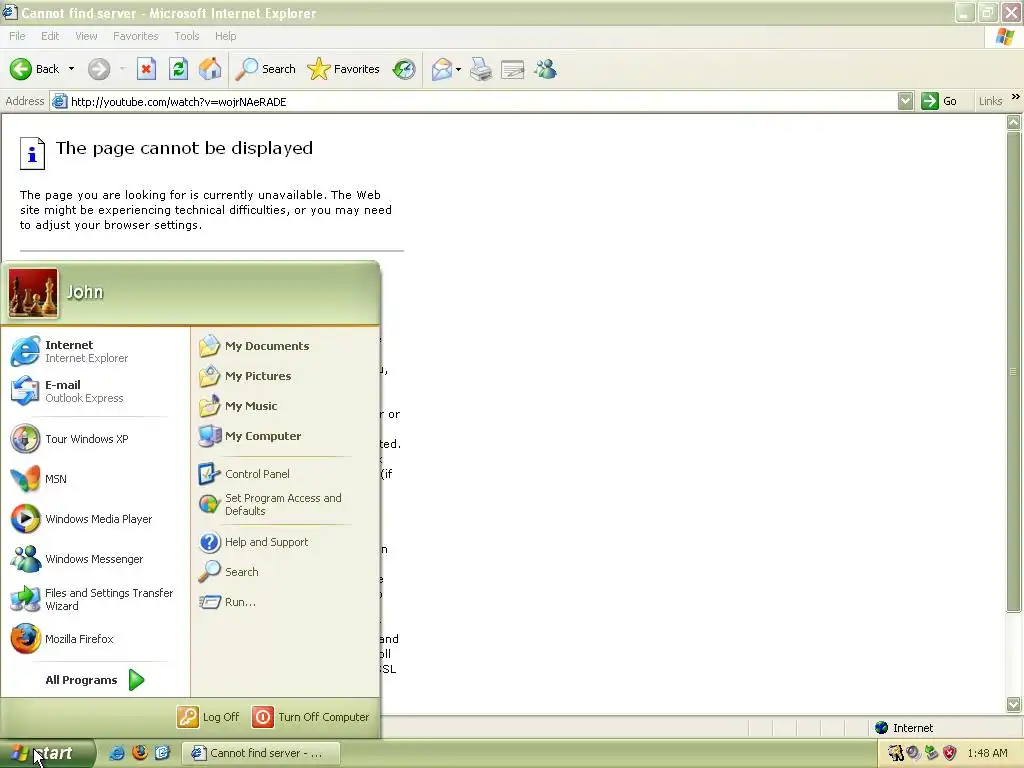Viewport: 1024px width, 768px height.
Task: Start Tour Windows XP
Action: point(95,439)
